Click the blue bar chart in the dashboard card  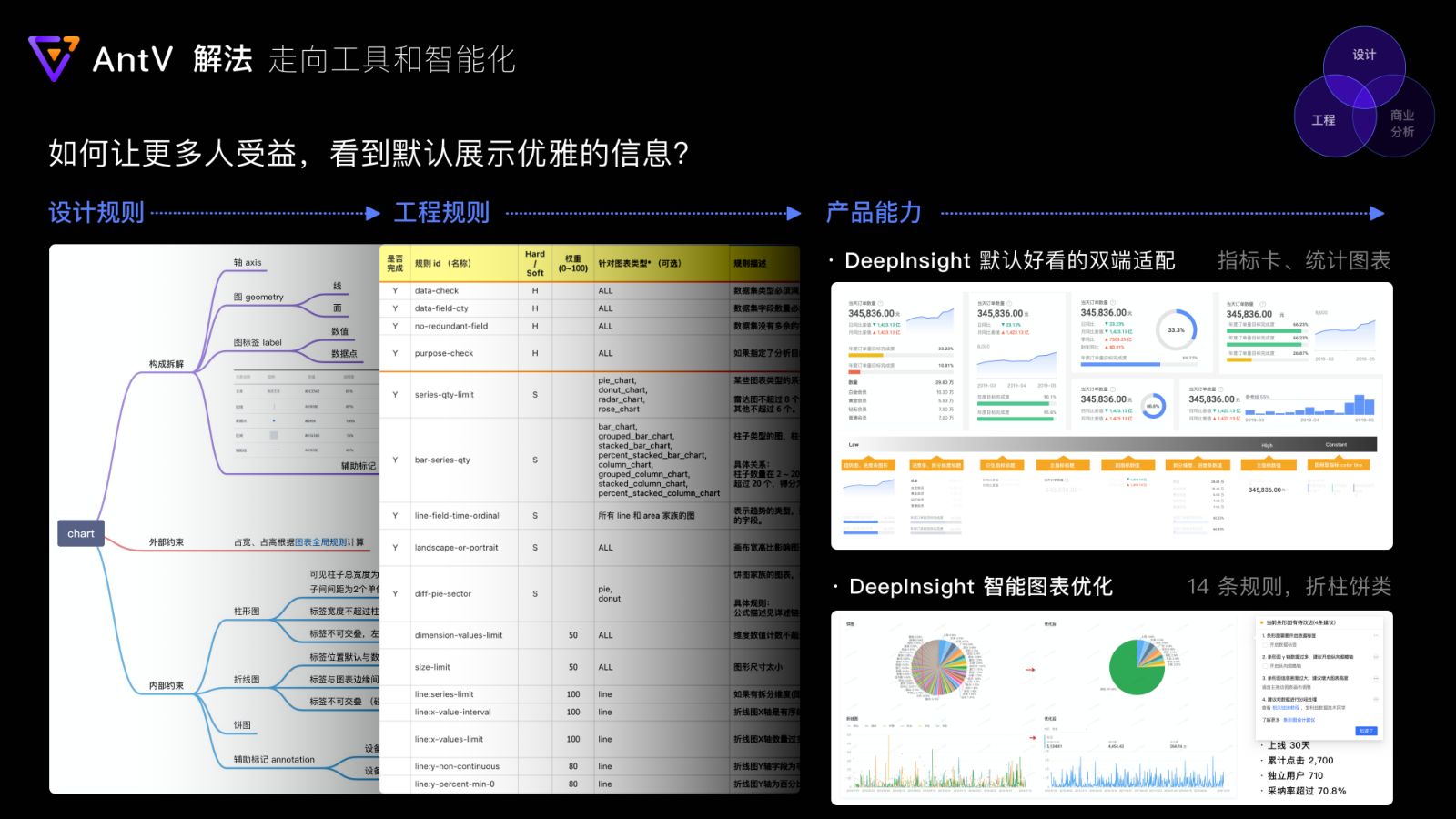(x=1309, y=406)
